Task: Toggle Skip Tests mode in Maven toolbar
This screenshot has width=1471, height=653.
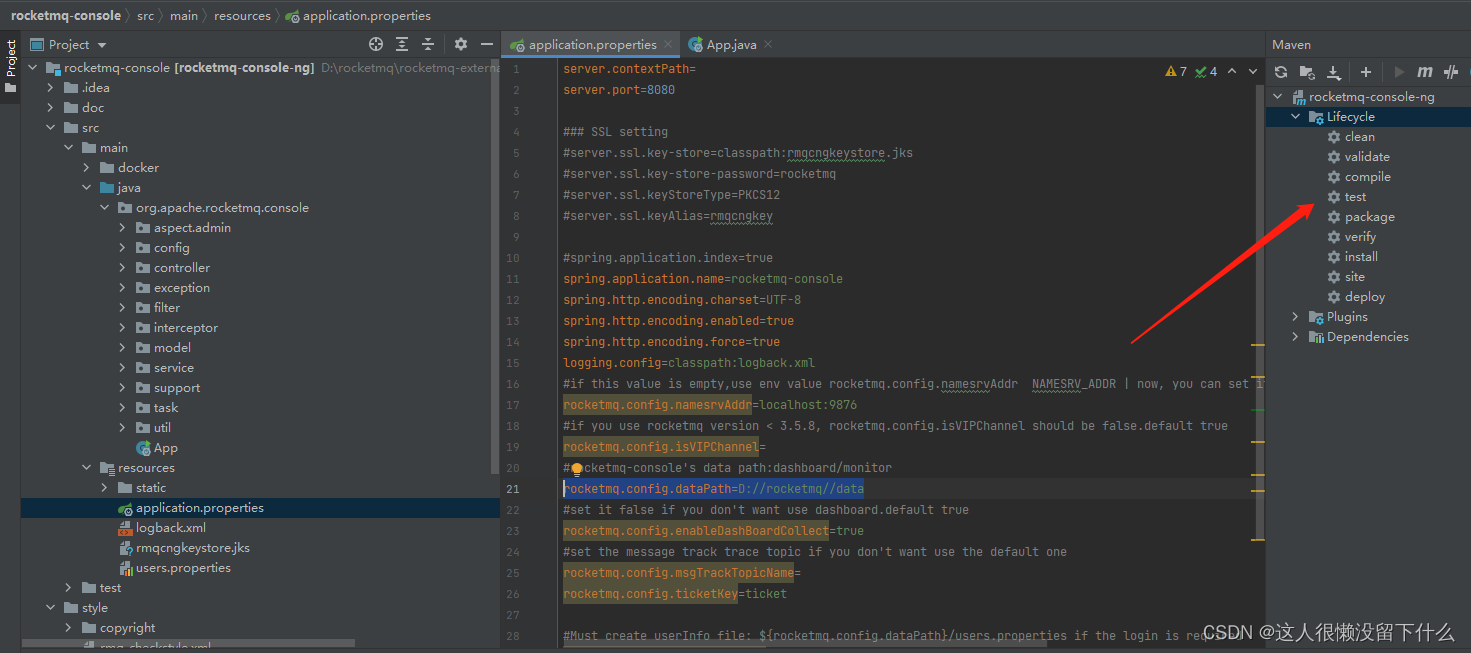Action: tap(1451, 72)
